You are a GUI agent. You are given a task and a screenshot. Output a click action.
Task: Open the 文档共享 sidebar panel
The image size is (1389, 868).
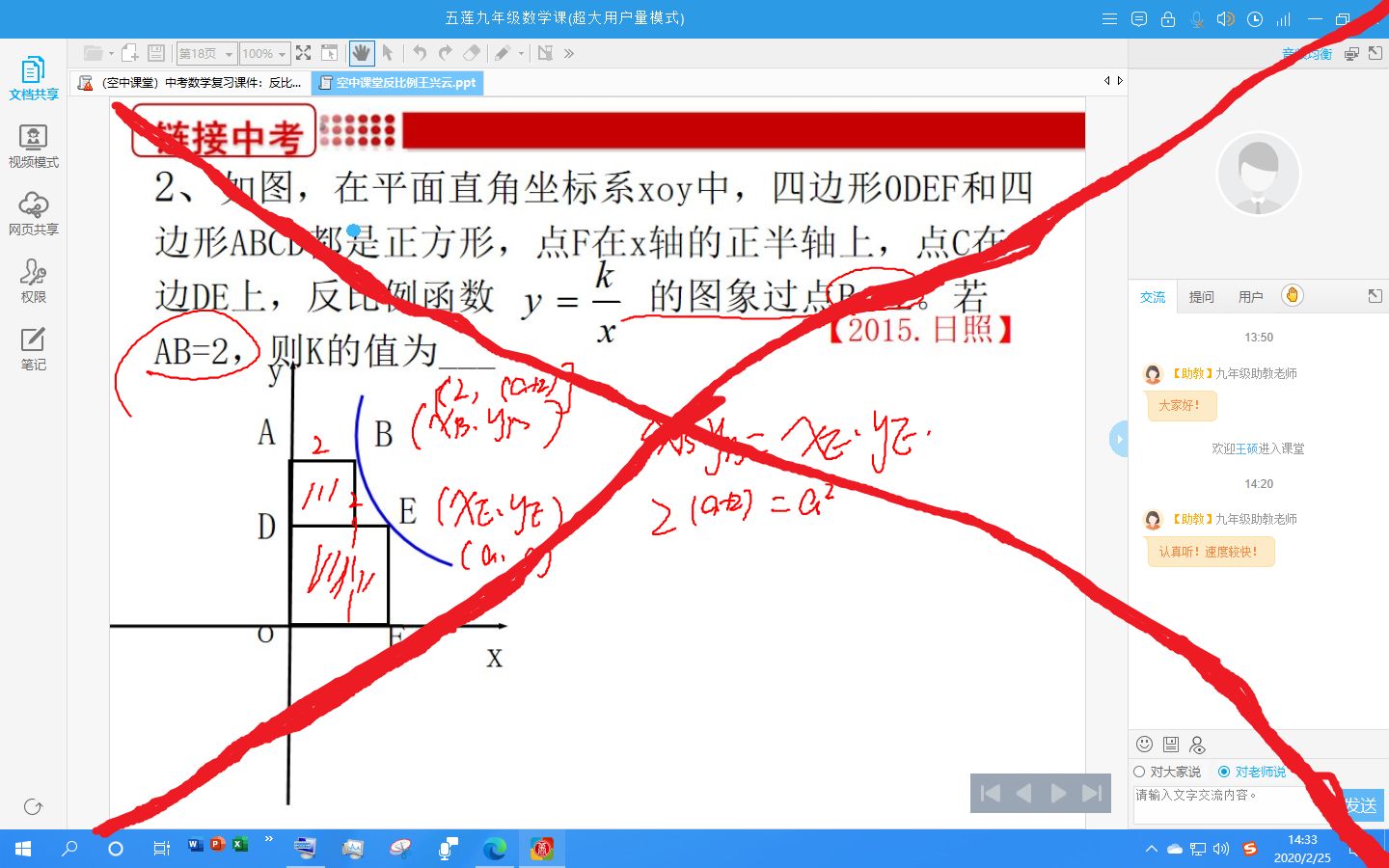(x=34, y=77)
